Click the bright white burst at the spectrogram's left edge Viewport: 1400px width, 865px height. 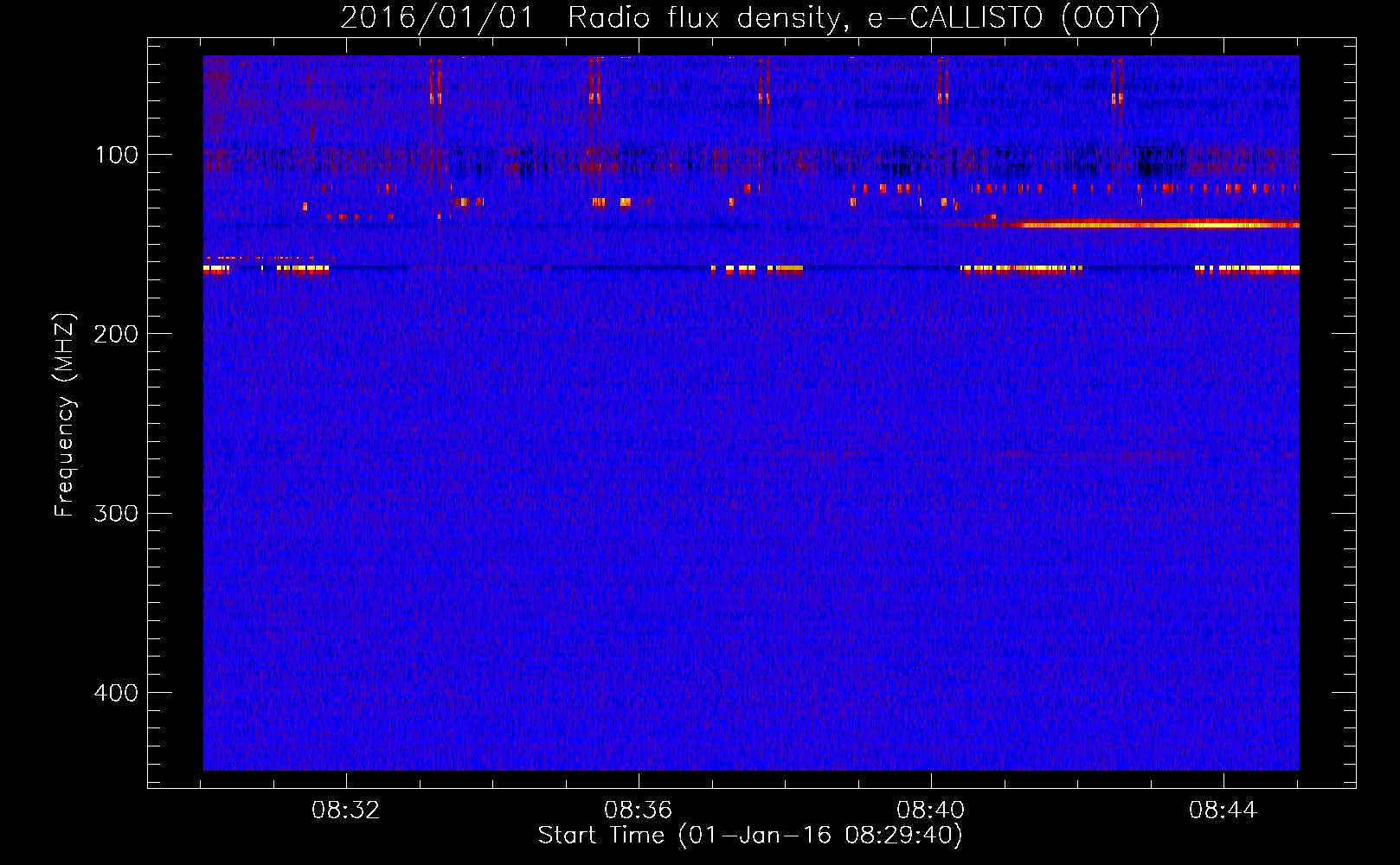(x=216, y=269)
